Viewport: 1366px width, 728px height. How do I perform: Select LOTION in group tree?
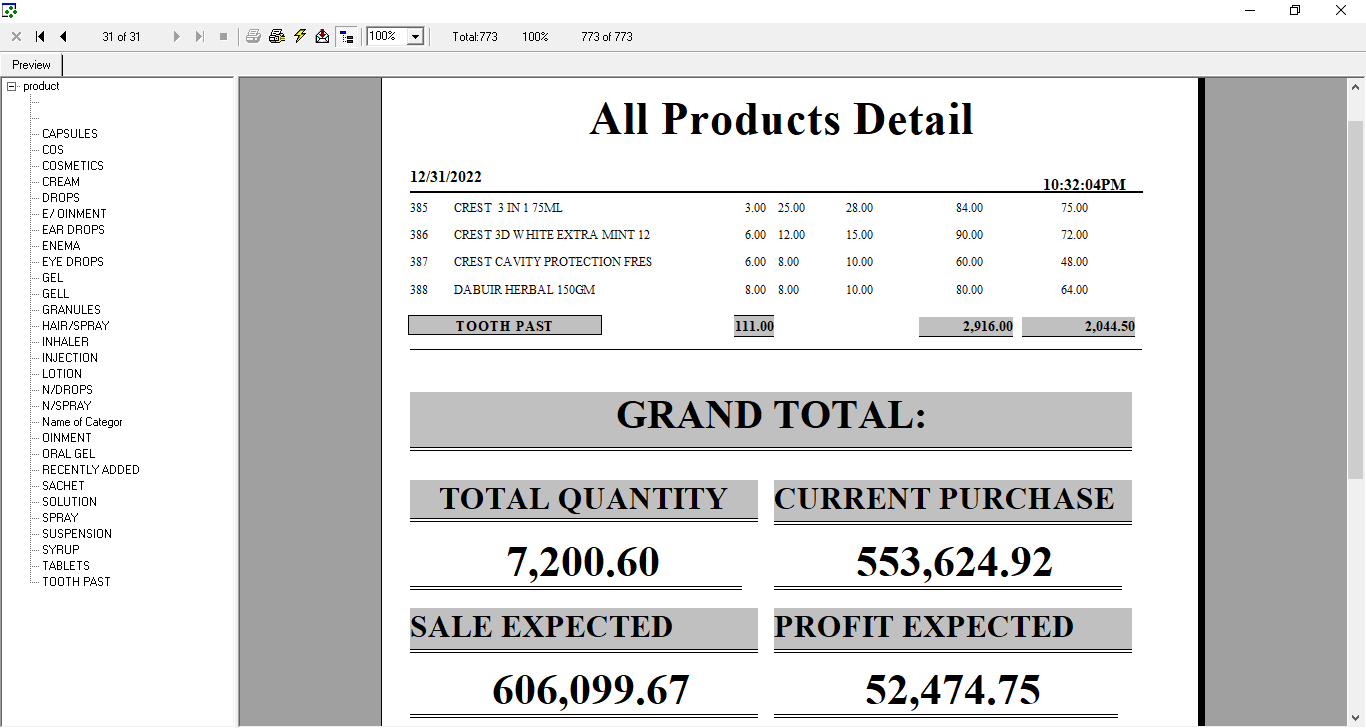[62, 374]
